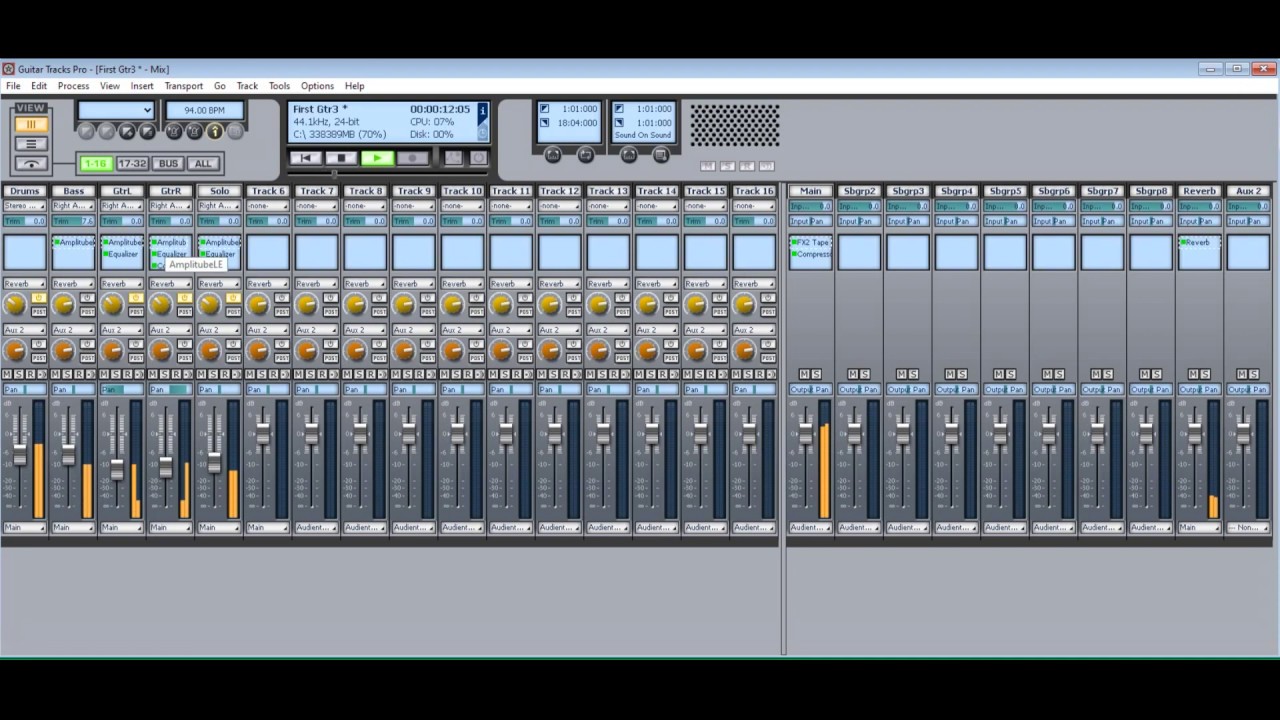Viewport: 1280px width, 720px height.
Task: Click the yellow-highlighted tuner icon
Action: (214, 131)
